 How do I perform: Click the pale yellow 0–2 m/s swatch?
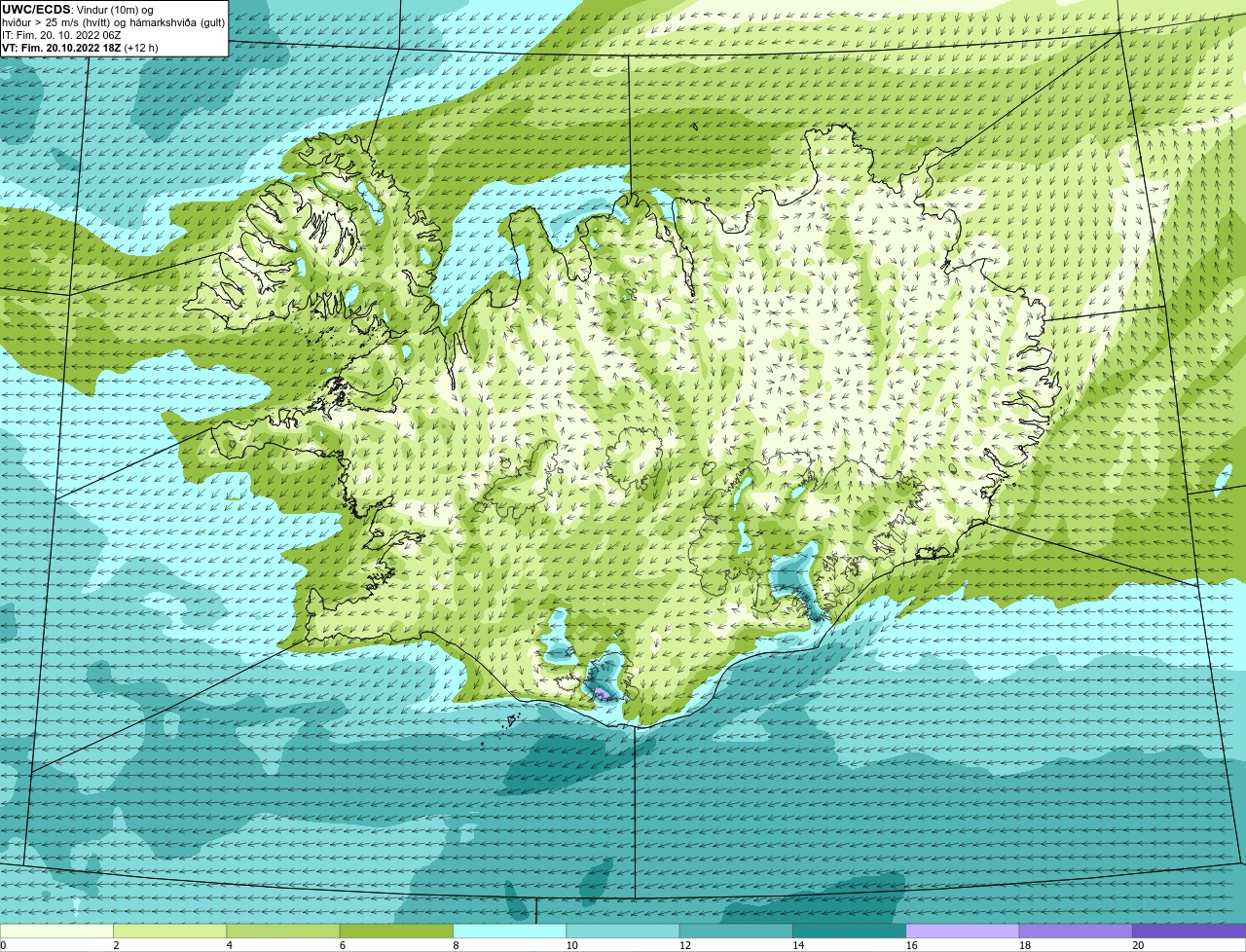[56, 931]
